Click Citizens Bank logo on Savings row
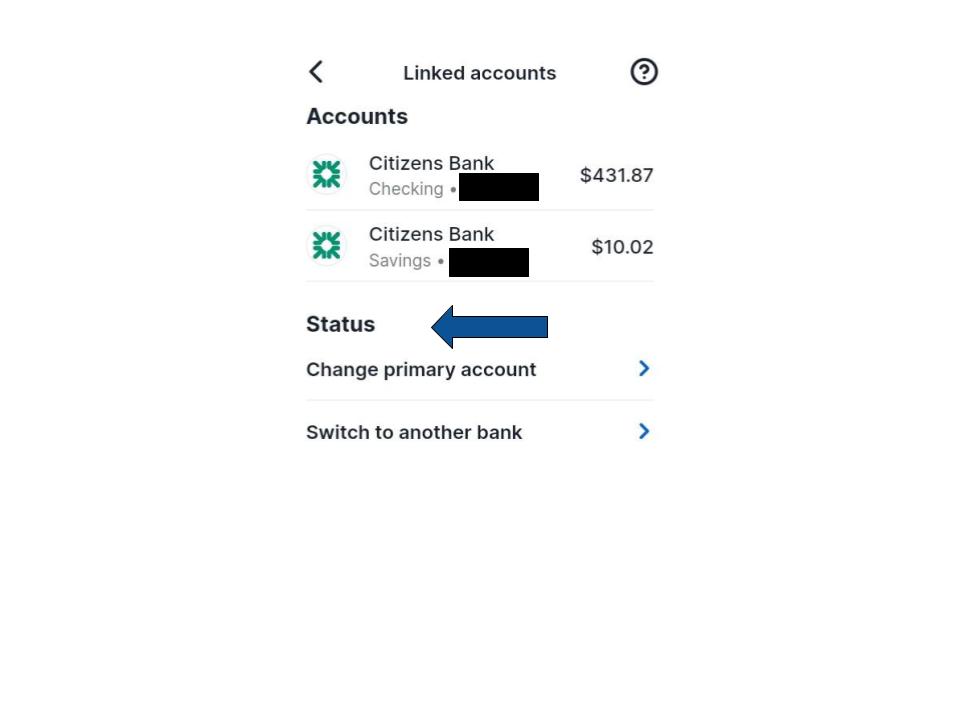Image resolution: width=960 pixels, height=720 pixels. 326,246
